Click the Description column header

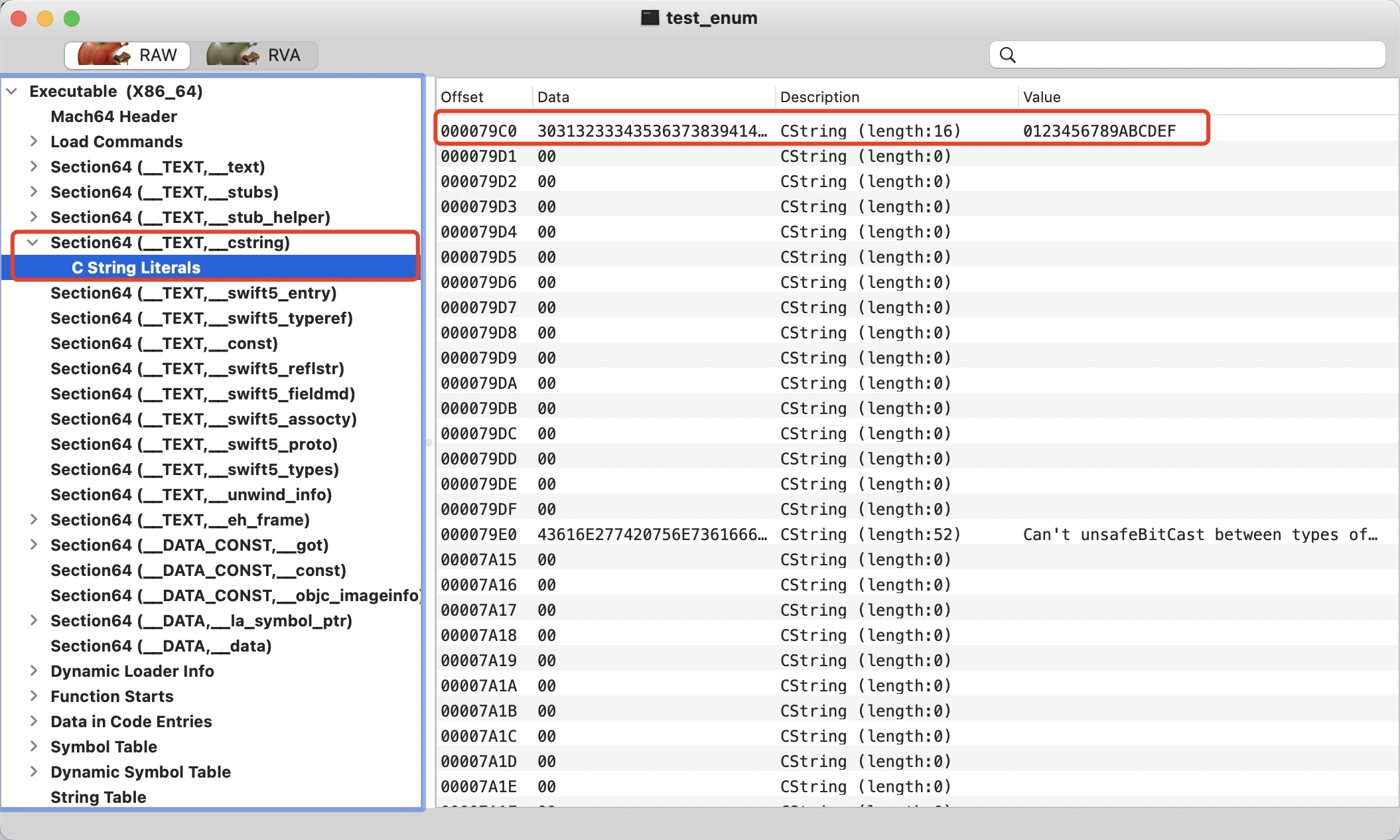click(819, 97)
